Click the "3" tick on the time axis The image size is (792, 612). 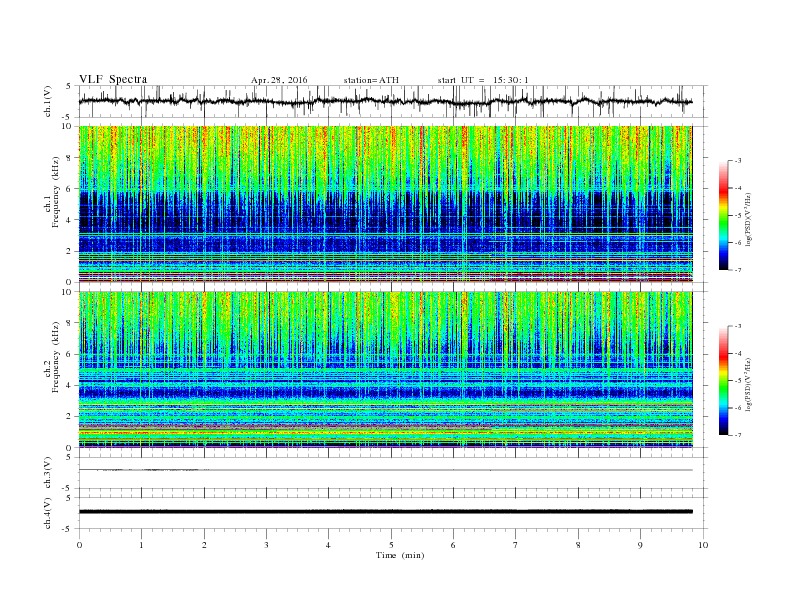(266, 545)
